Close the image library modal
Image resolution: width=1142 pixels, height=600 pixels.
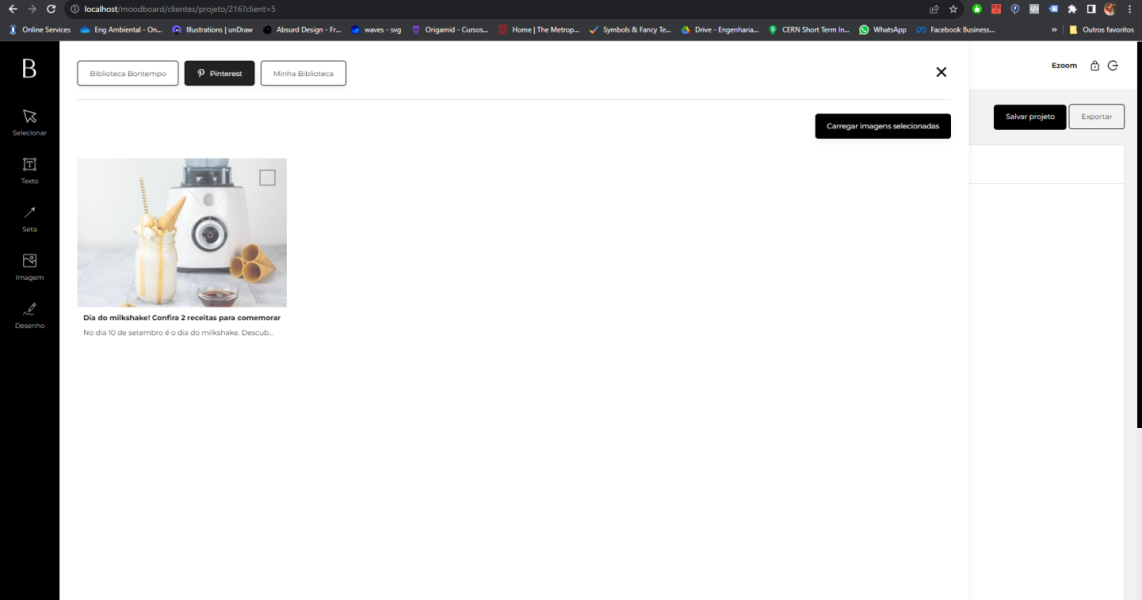point(941,72)
